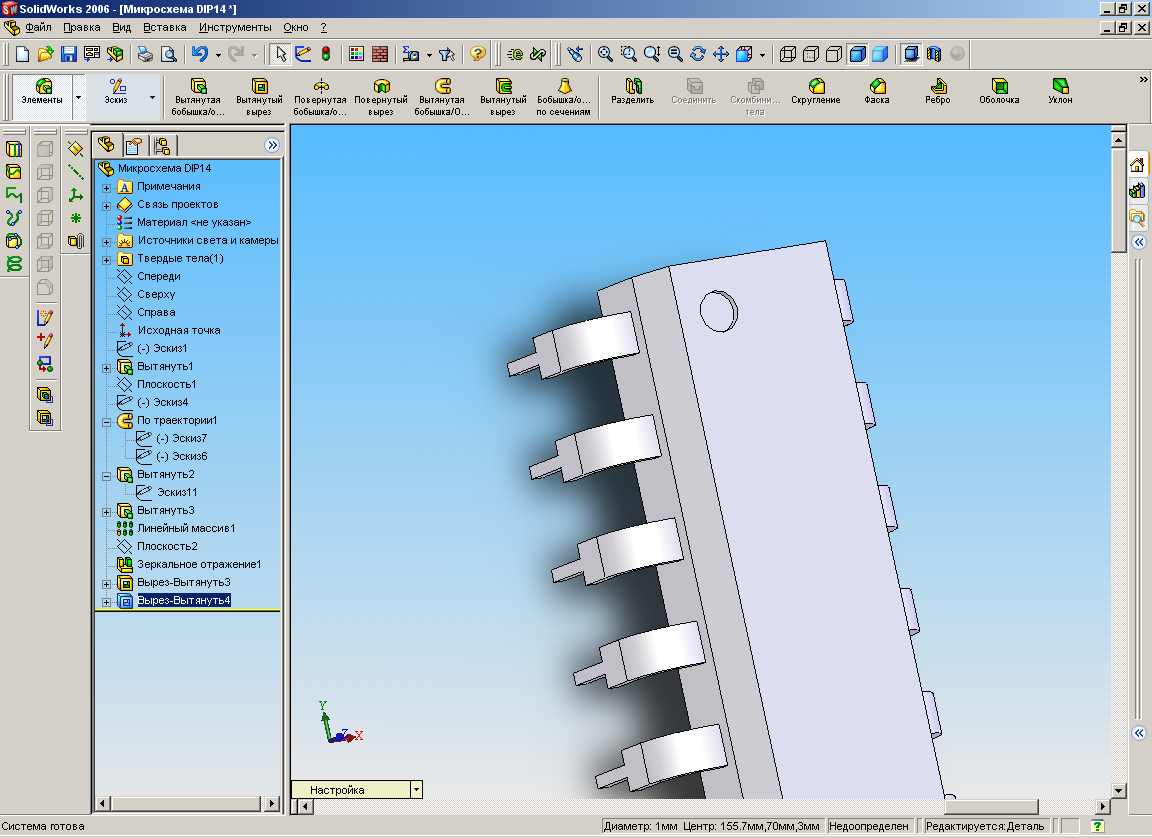The width and height of the screenshot is (1152, 838).
Task: Click the Undo arrow icon
Action: click(x=200, y=54)
